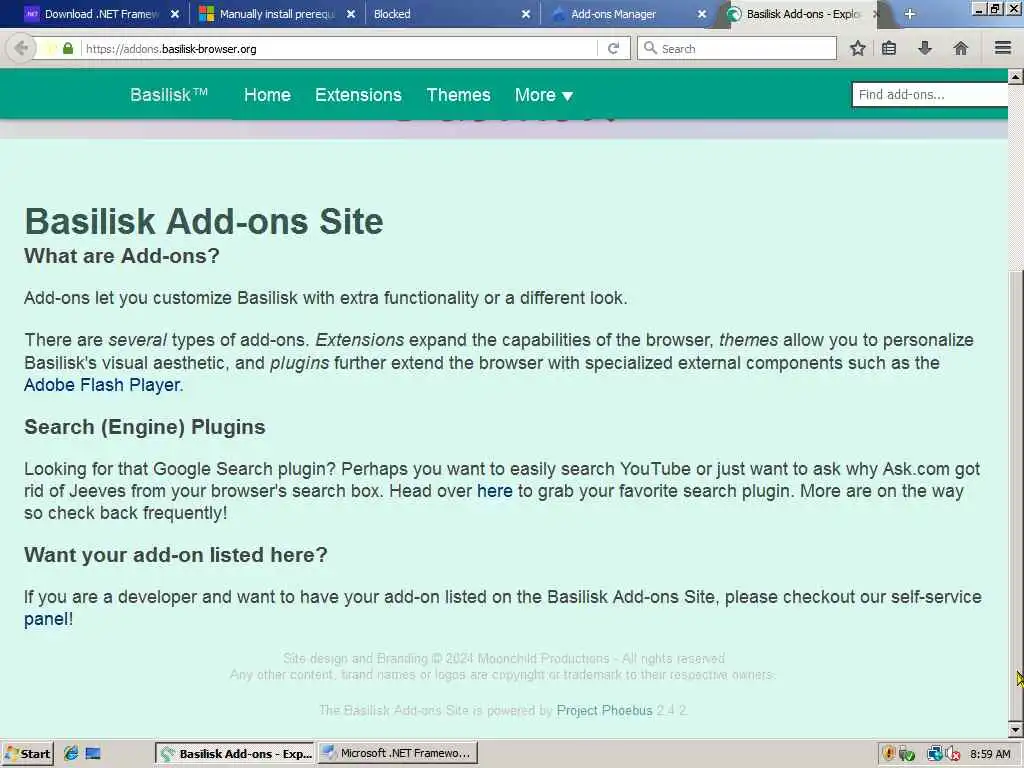Click the 'What are Add-ons?' heading
The height and width of the screenshot is (768, 1024).
[122, 255]
